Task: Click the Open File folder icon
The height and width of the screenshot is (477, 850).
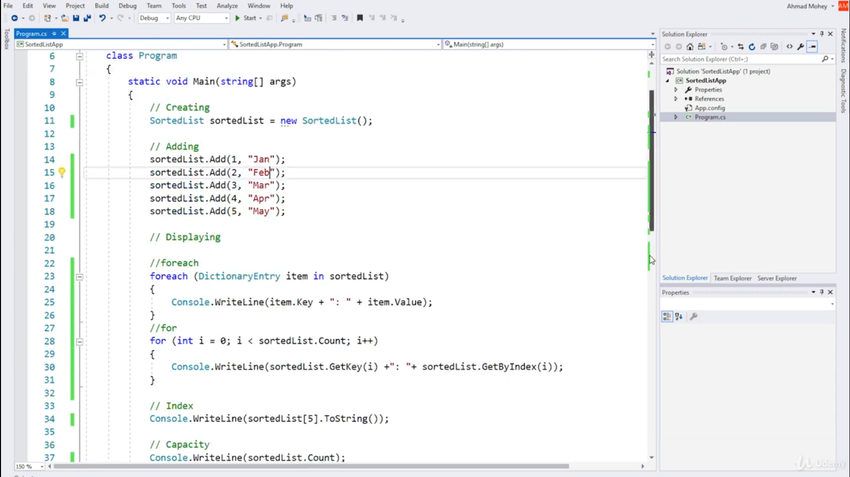Action: click(x=64, y=18)
